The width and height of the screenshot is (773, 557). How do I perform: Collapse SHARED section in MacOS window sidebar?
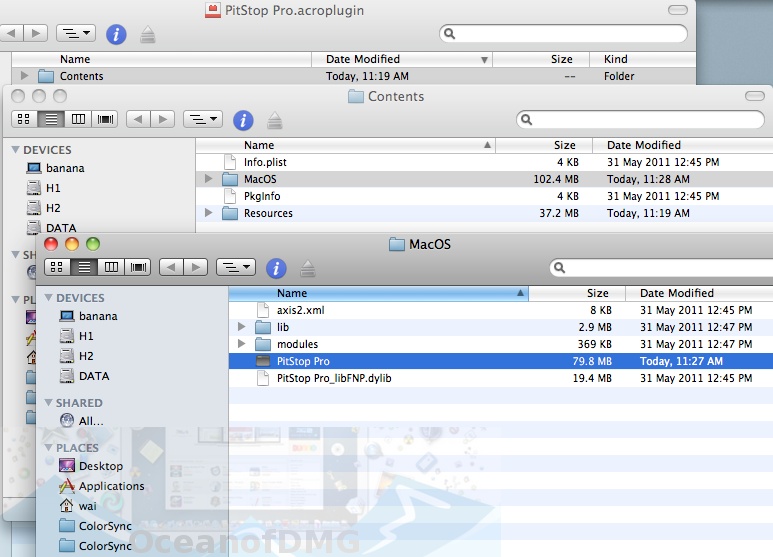48,403
